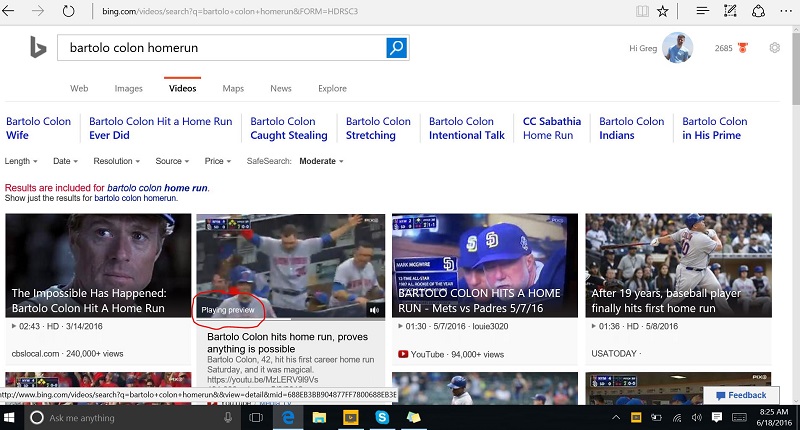Open browser Share icon
The height and width of the screenshot is (430, 800).
758,11
